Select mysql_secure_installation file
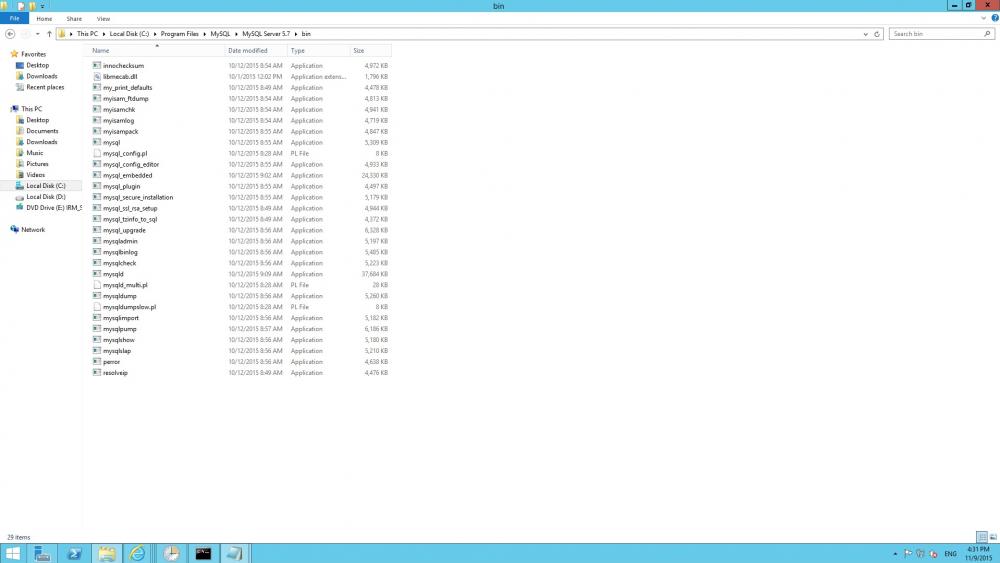The image size is (1000, 563). [x=138, y=197]
